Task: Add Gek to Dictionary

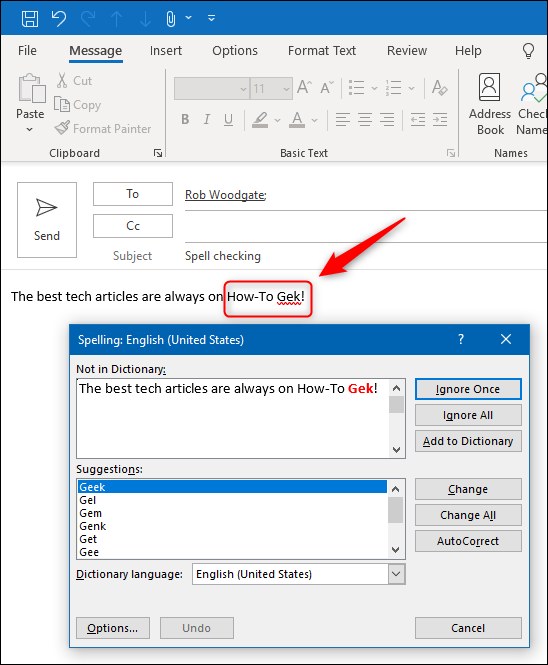Action: (x=468, y=441)
